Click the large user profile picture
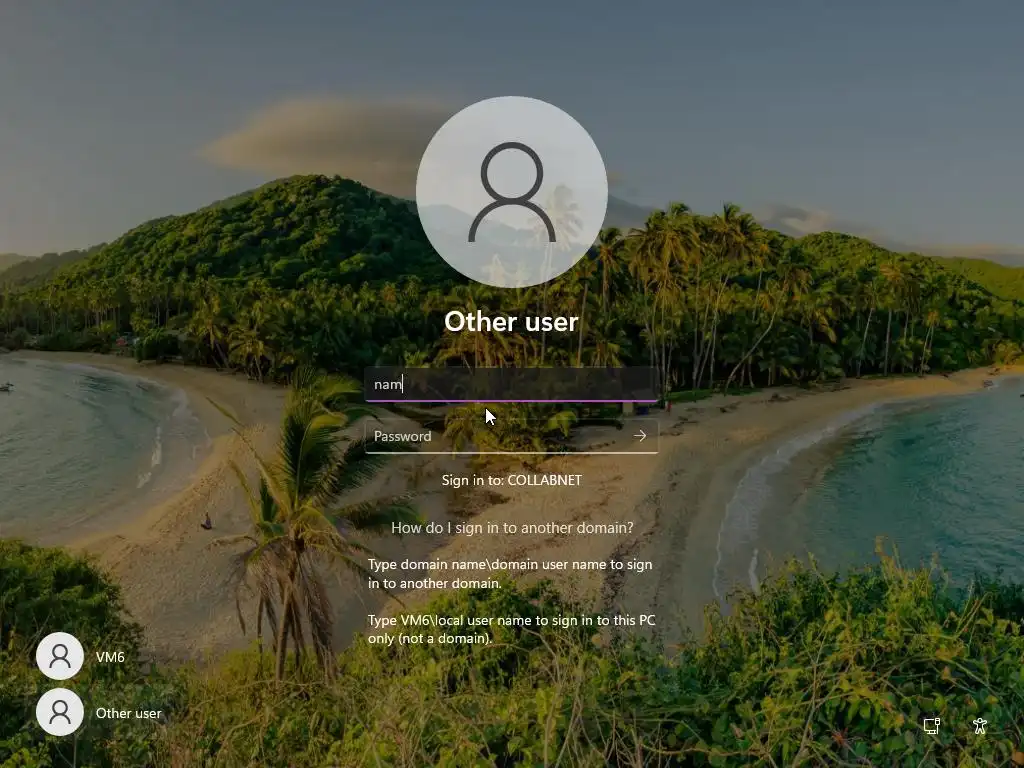Image resolution: width=1024 pixels, height=768 pixels. 512,192
